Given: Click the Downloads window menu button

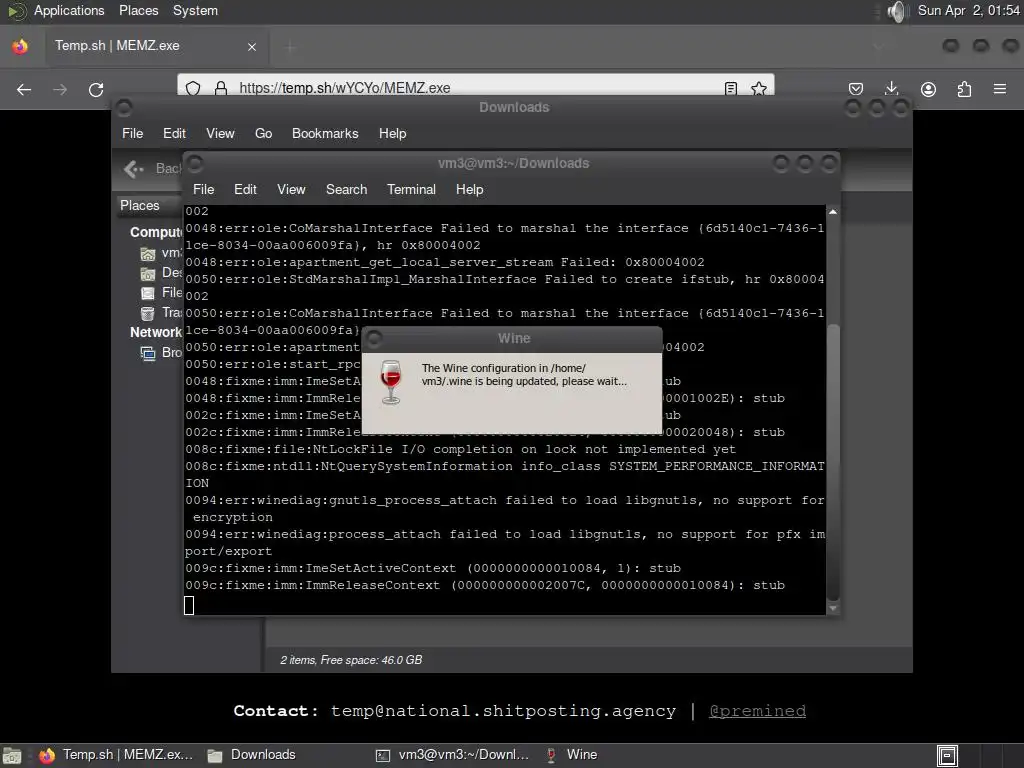Looking at the screenshot, I should [124, 108].
